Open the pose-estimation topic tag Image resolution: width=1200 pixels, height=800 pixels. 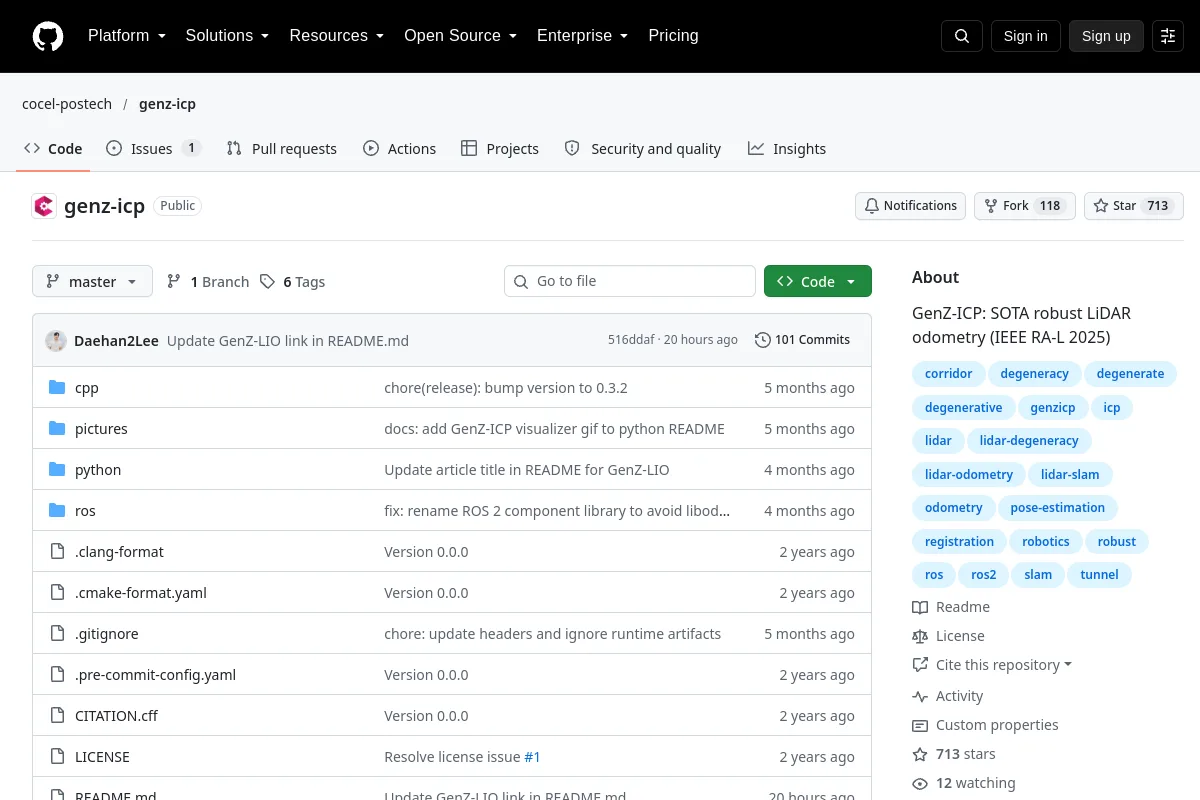[x=1057, y=508]
